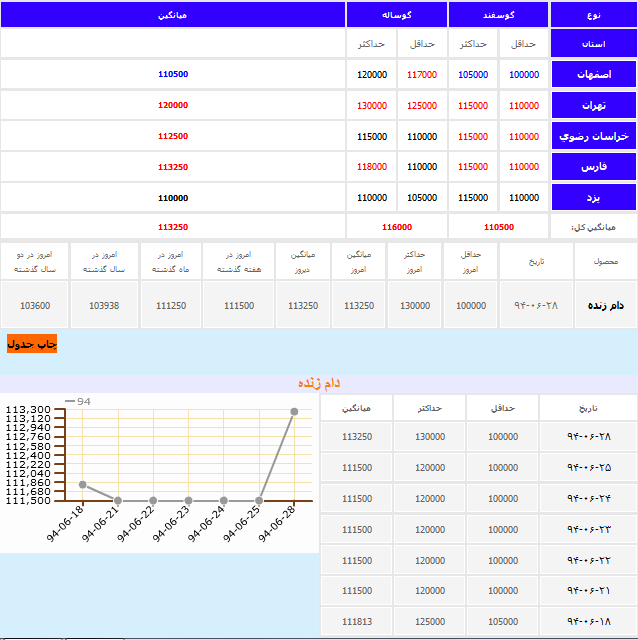Click the chart data point for 94-06-21

(x=118, y=500)
